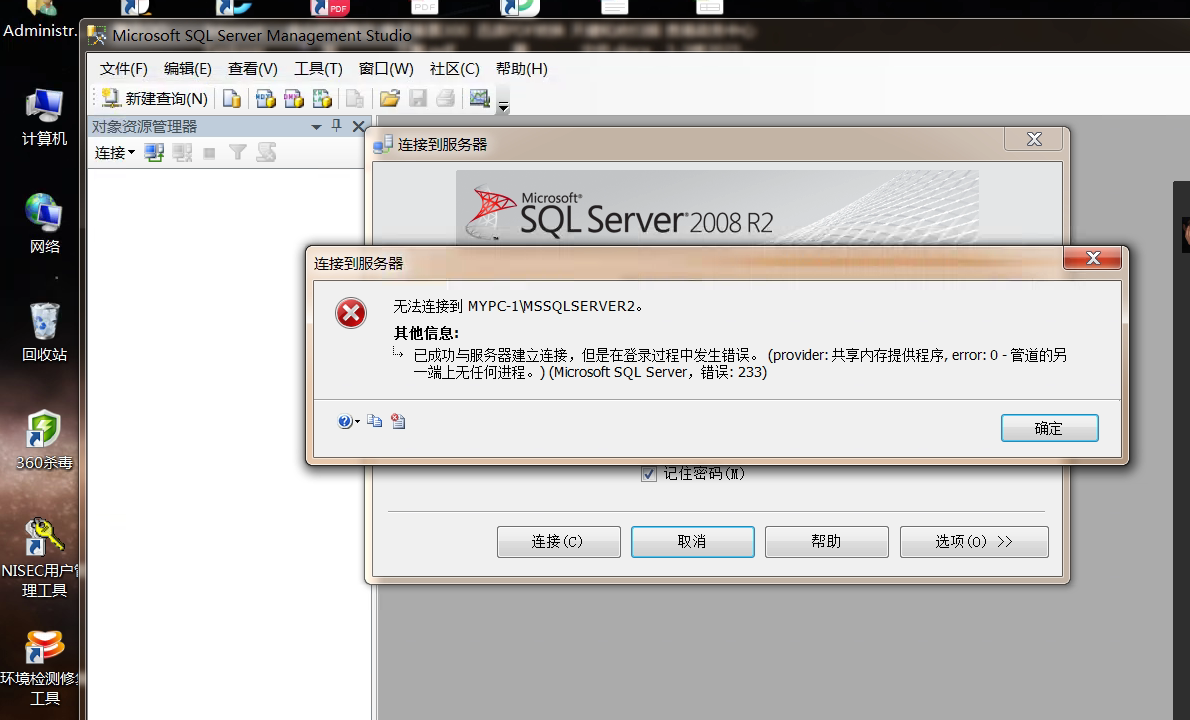This screenshot has width=1190, height=720.
Task: Click text 无法连接到 MYPC-1\MSSQLSERVER2
Action: 518,307
